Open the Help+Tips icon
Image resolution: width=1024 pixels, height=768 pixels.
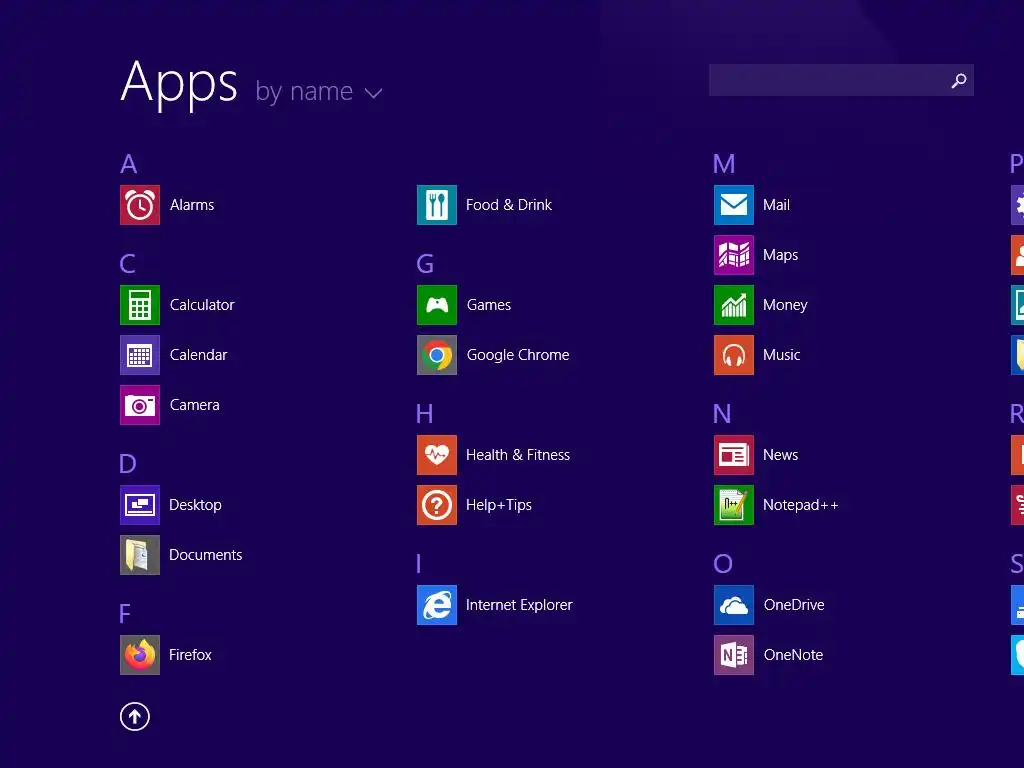437,505
